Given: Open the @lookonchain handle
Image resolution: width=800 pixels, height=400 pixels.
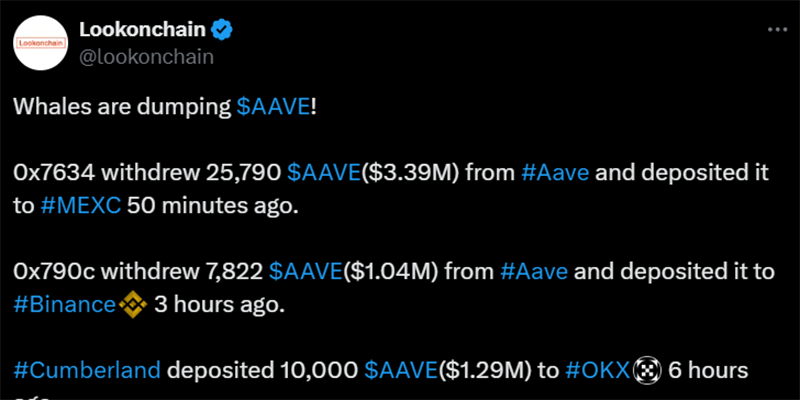Looking at the screenshot, I should [146, 57].
